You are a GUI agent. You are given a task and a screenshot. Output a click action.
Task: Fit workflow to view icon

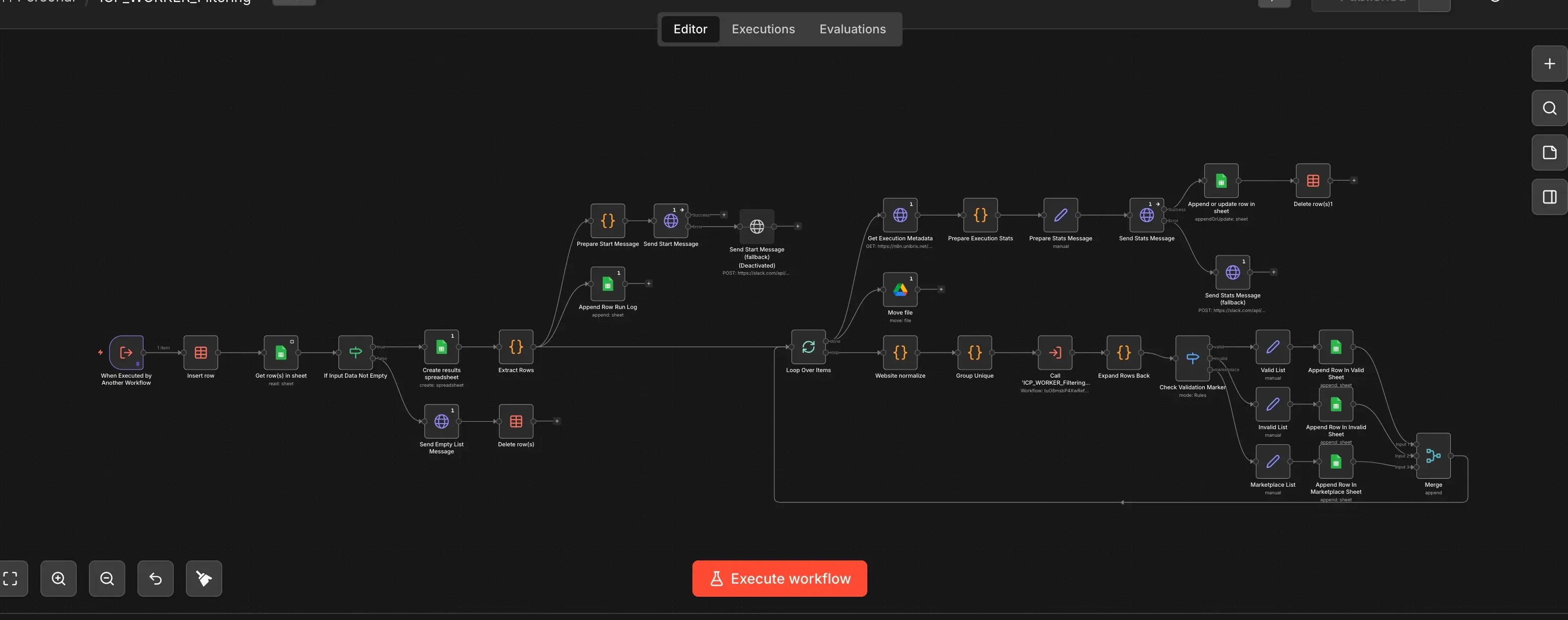[11, 578]
